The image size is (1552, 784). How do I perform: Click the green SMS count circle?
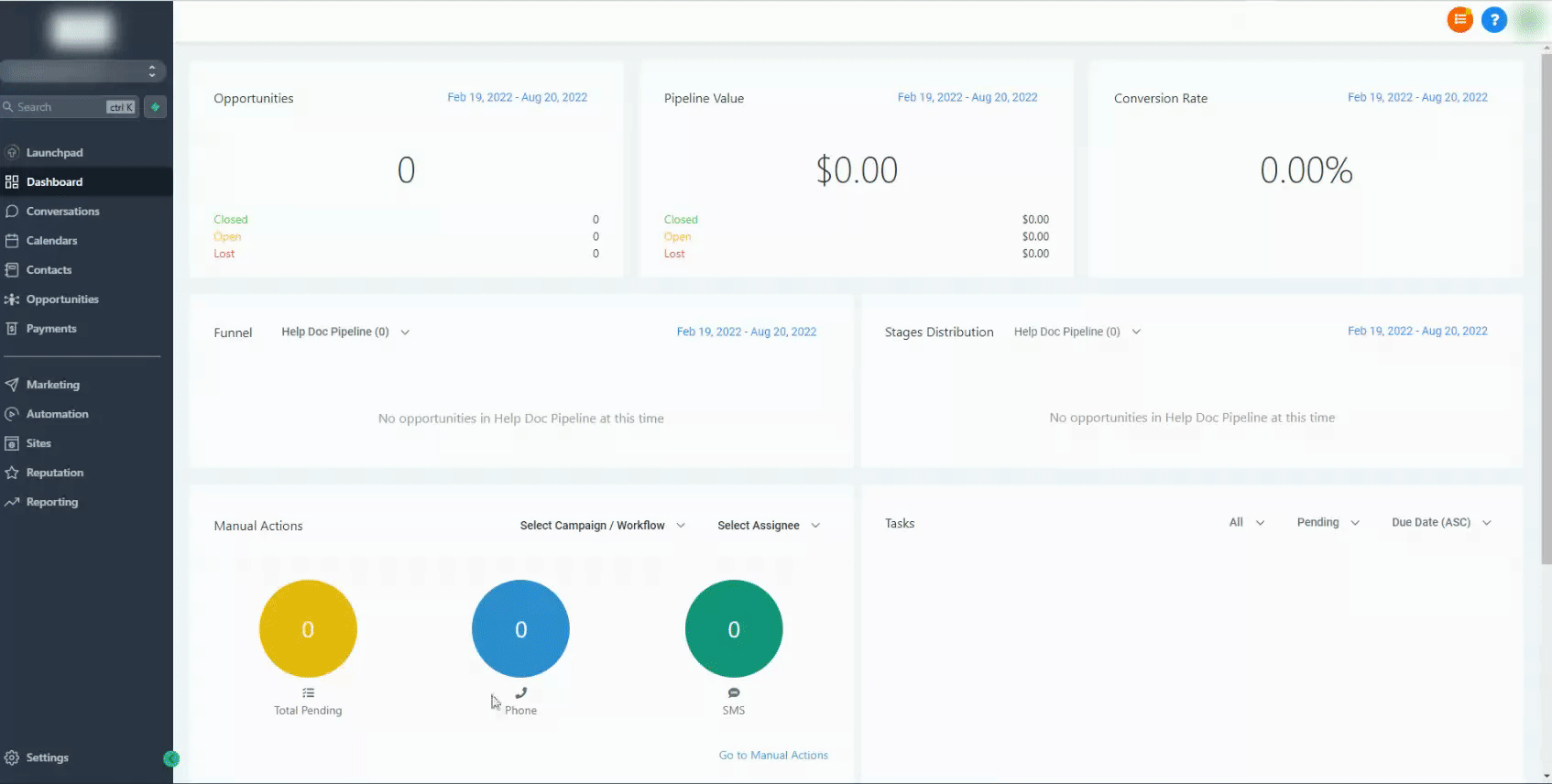(x=734, y=628)
